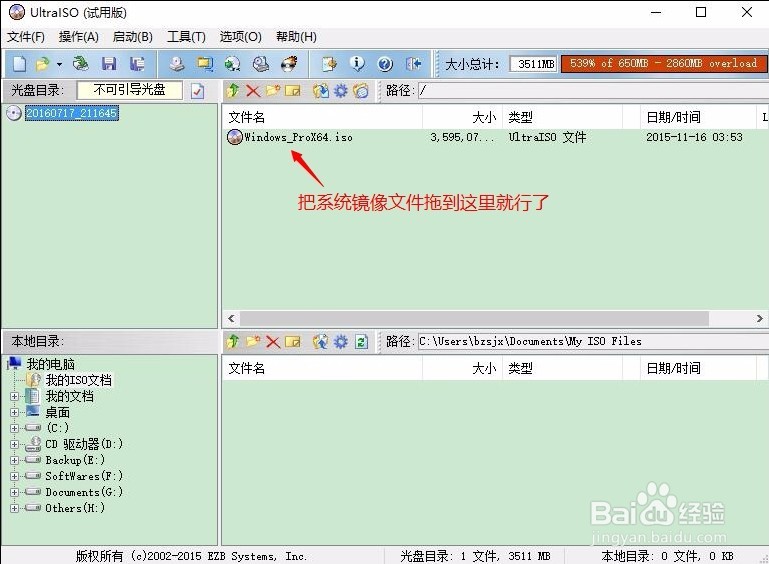Click the gear icon in the image pane toolbar
Screen dimensions: 769x564
click(341, 91)
